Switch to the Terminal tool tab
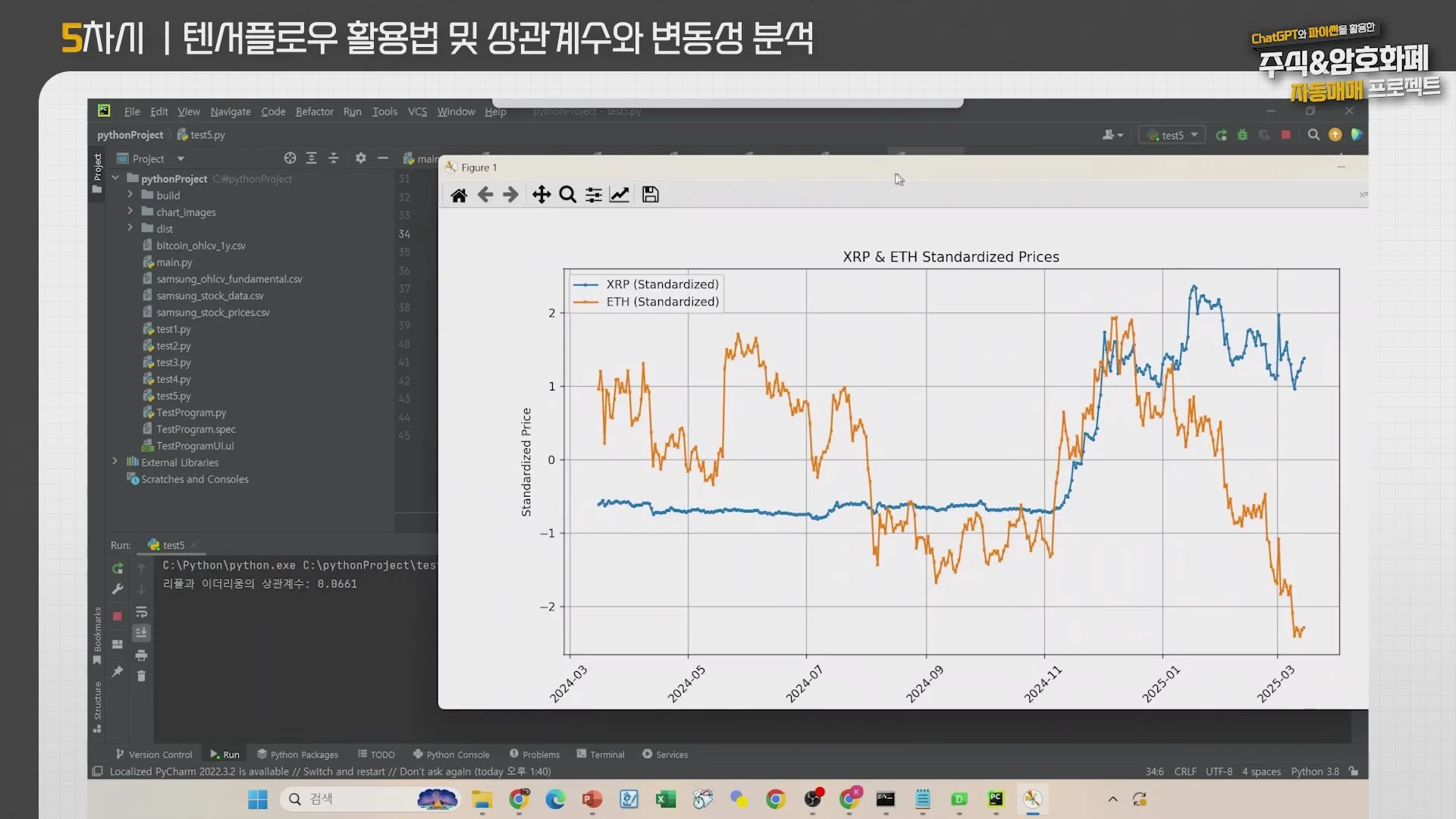Screen dimensions: 1456x819 (x=601, y=755)
